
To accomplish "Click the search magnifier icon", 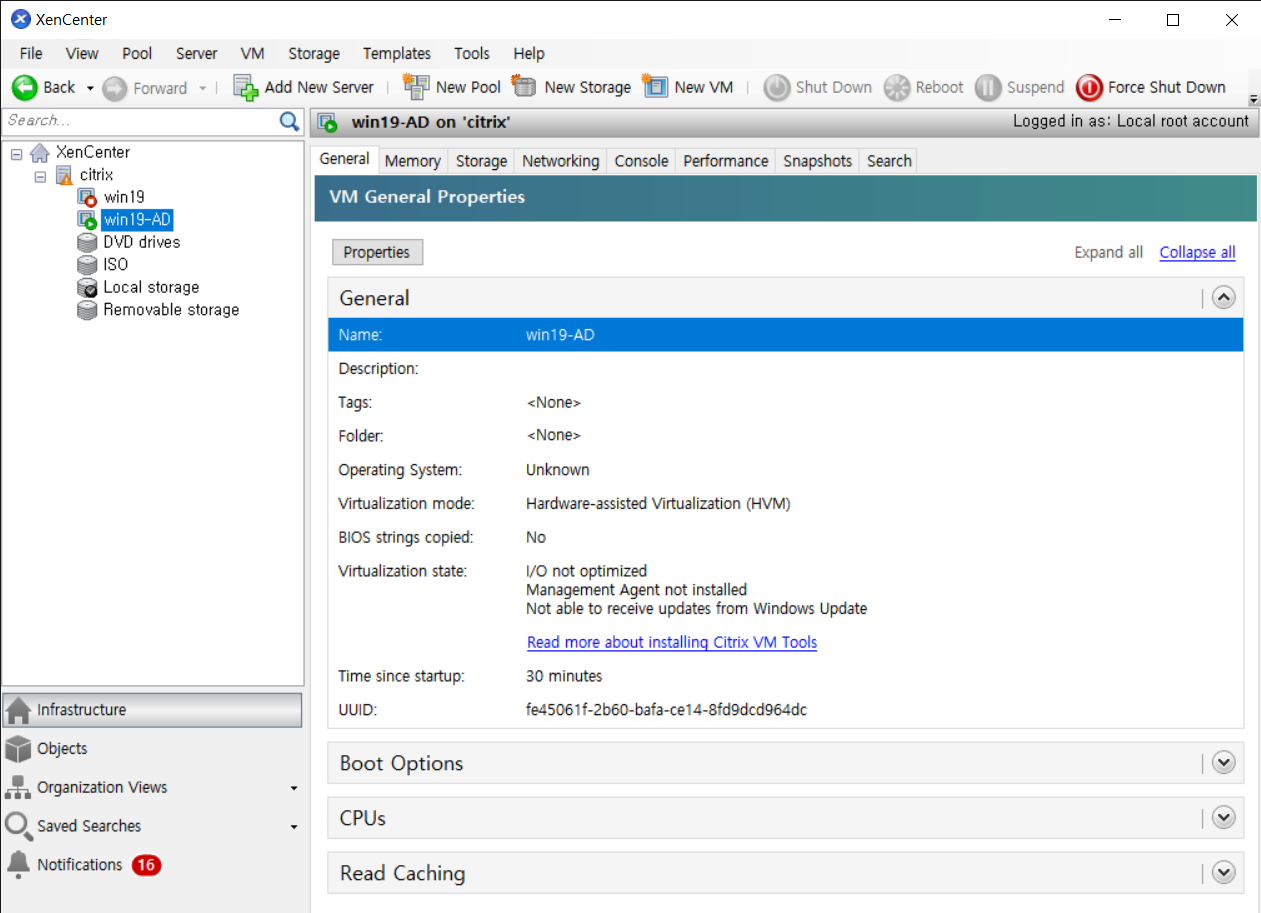I will [x=289, y=121].
